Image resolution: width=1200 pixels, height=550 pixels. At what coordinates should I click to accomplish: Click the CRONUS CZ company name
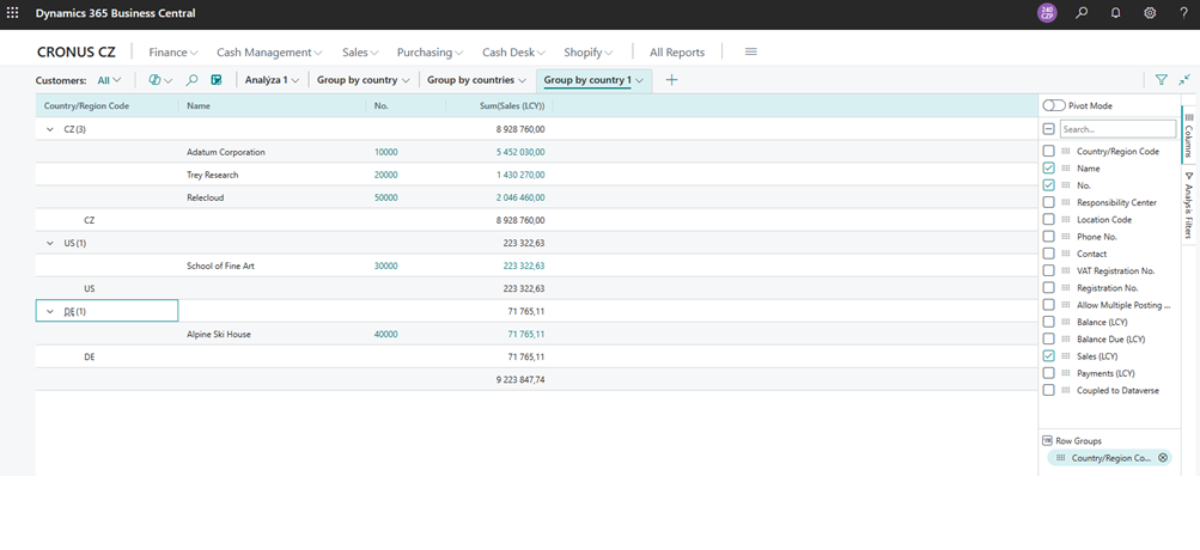[x=76, y=52]
